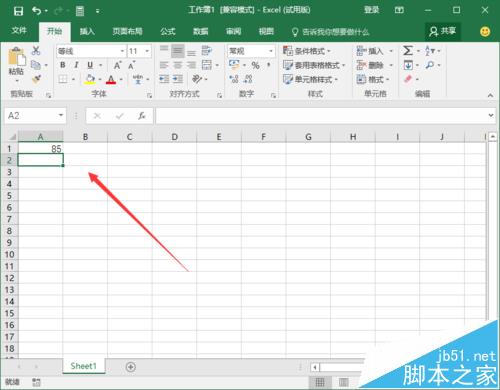The height and width of the screenshot is (390, 500).
Task: Open Conditional Formatting menu
Action: 307,51
